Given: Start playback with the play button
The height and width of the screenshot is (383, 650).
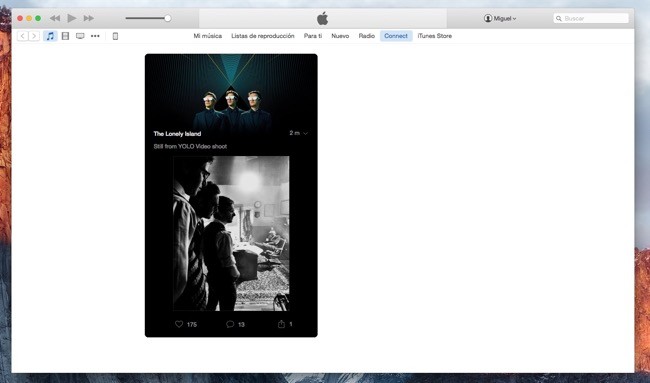Looking at the screenshot, I should [72, 18].
